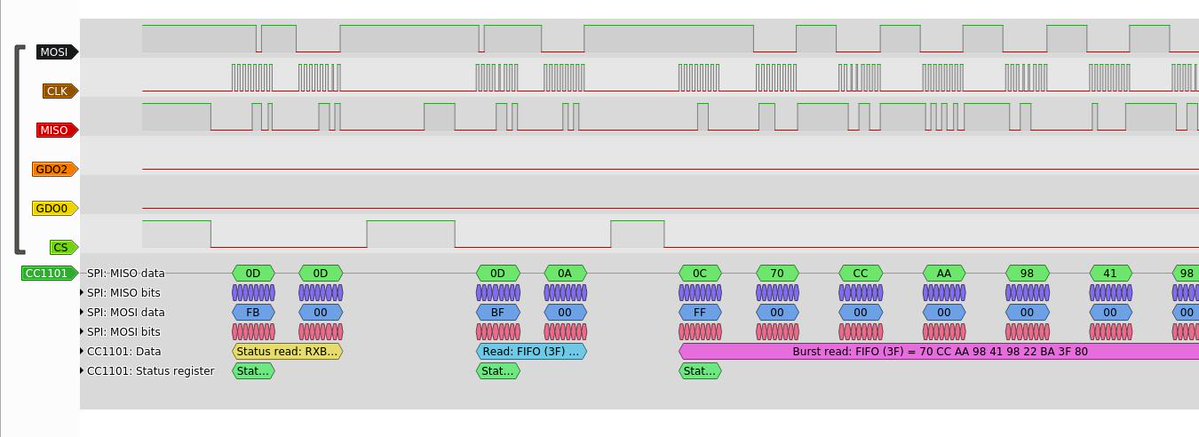Image resolution: width=1199 pixels, height=437 pixels.
Task: Click the trace group bracket beside the channels
Action: coord(19,149)
